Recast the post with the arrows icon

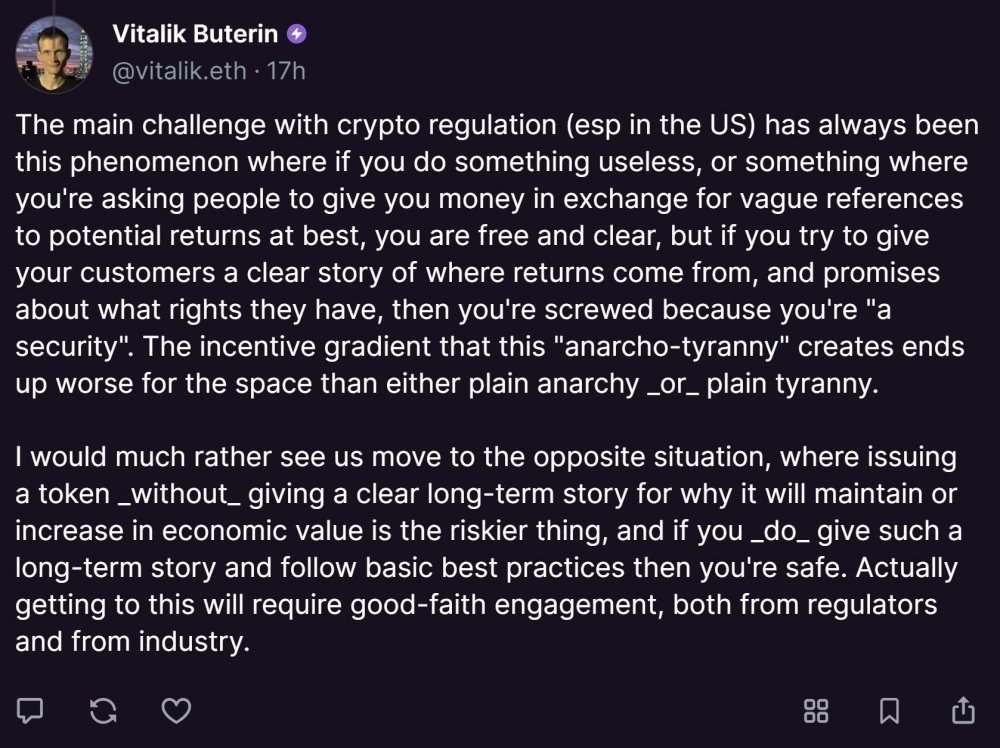click(103, 710)
